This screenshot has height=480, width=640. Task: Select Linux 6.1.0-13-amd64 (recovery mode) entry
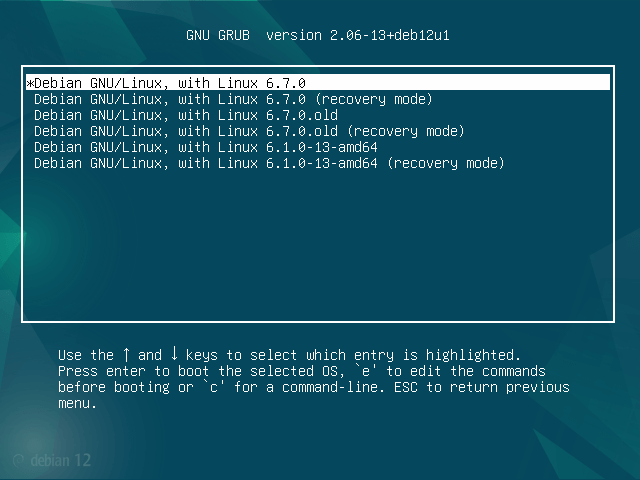(269, 163)
